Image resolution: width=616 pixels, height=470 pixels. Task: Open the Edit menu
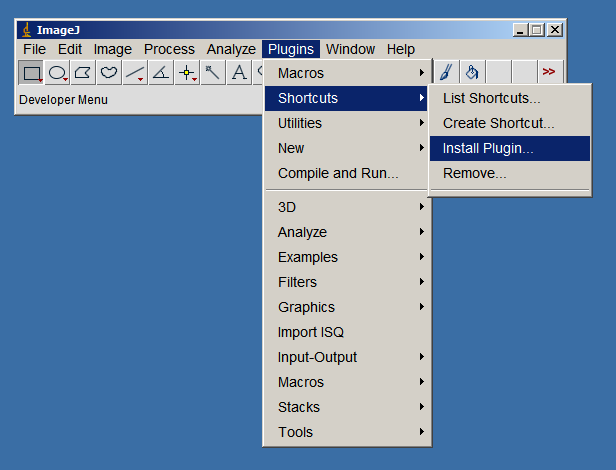click(x=70, y=49)
